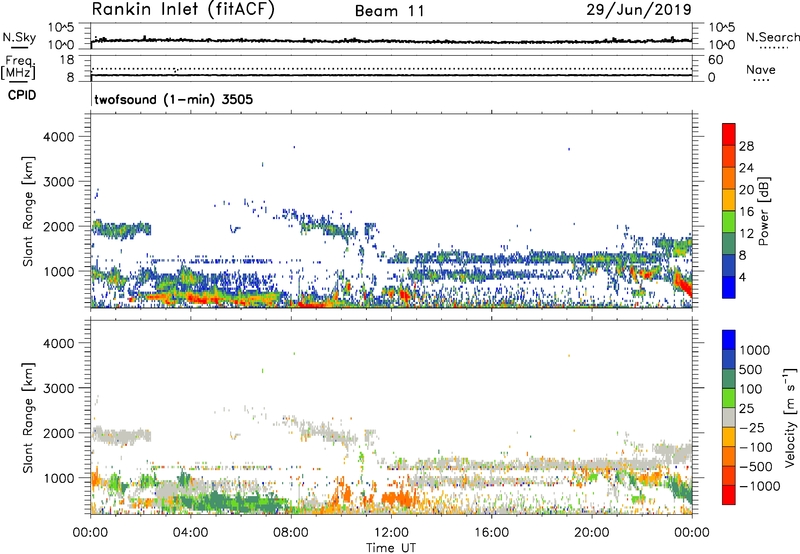Pick the bottom red Velocity segment below -1000
Image resolution: width=800 pixels, height=554 pixels.
(729, 495)
